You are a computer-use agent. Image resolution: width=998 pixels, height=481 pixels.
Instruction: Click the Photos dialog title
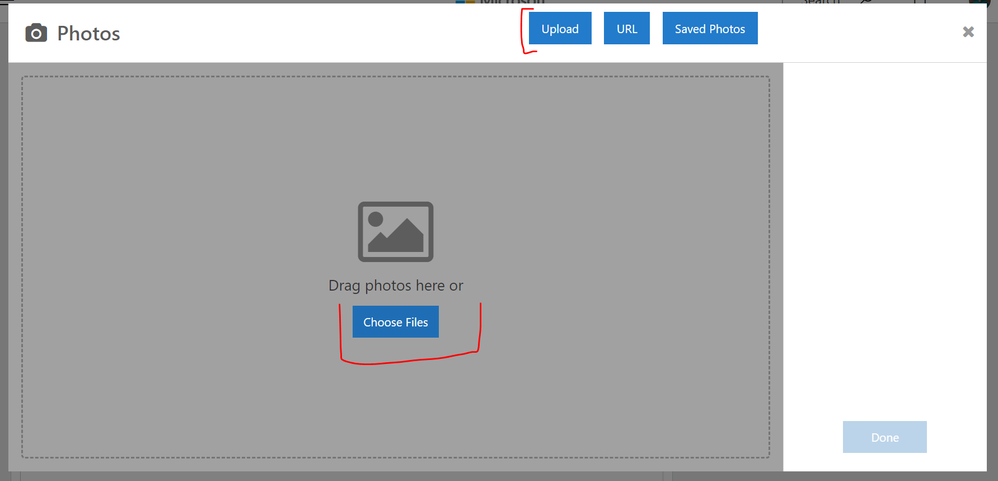coord(88,33)
